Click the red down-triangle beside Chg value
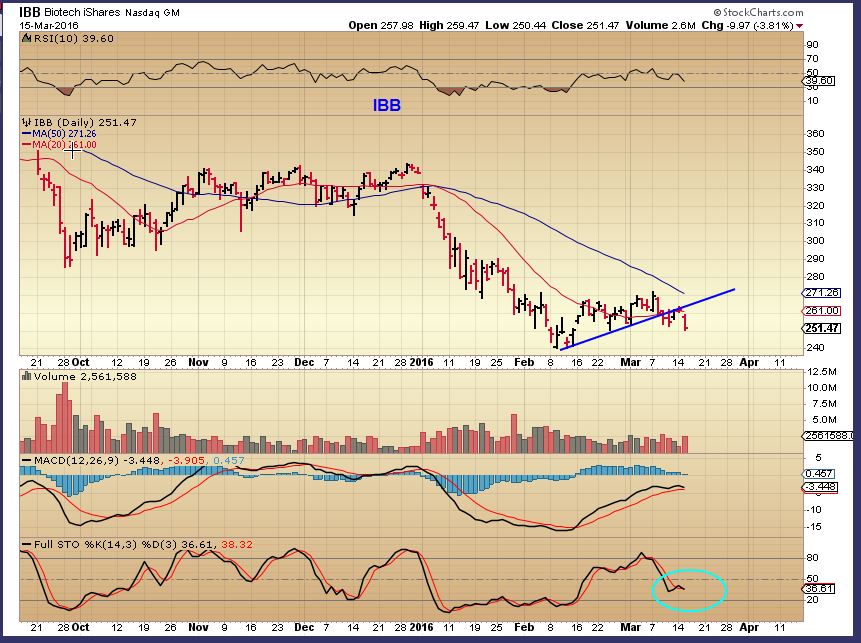This screenshot has height=643, width=861. click(x=800, y=26)
